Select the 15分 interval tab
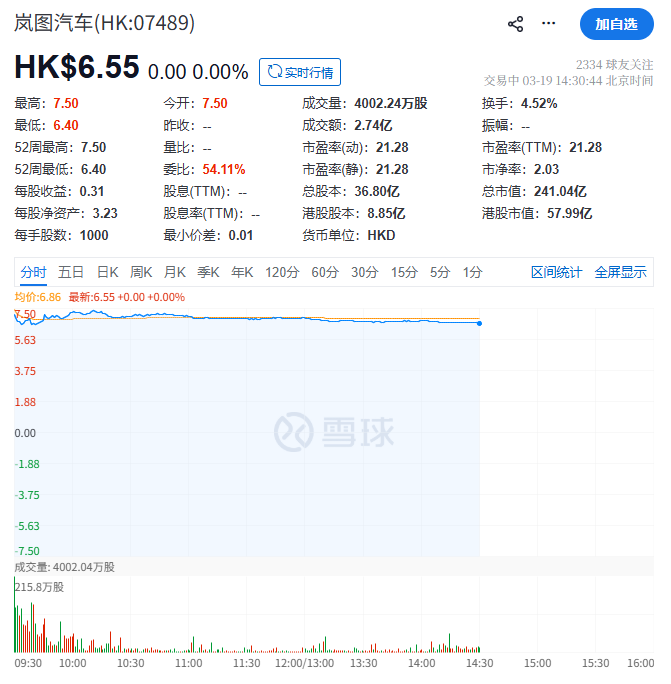Image resolution: width=671 pixels, height=684 pixels. pyautogui.click(x=404, y=272)
